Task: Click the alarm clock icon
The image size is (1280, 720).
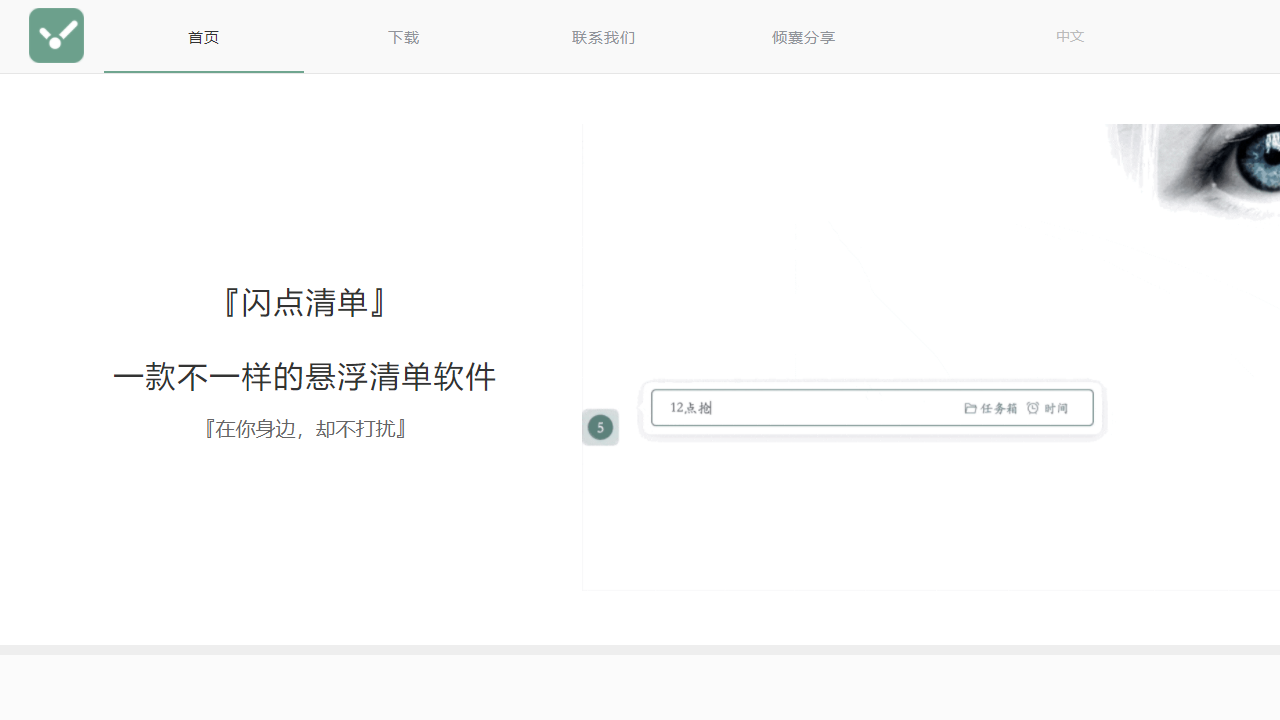Action: click(1033, 408)
